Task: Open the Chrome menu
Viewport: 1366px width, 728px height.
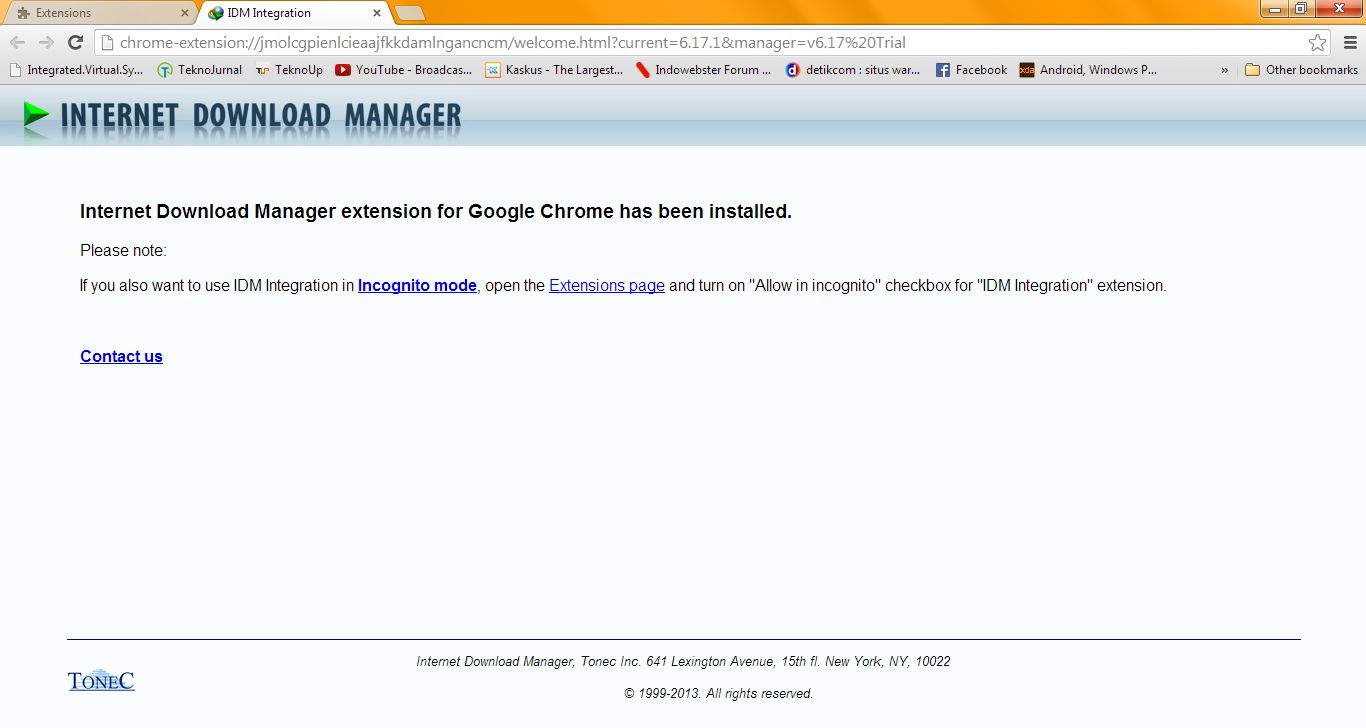Action: click(x=1350, y=43)
